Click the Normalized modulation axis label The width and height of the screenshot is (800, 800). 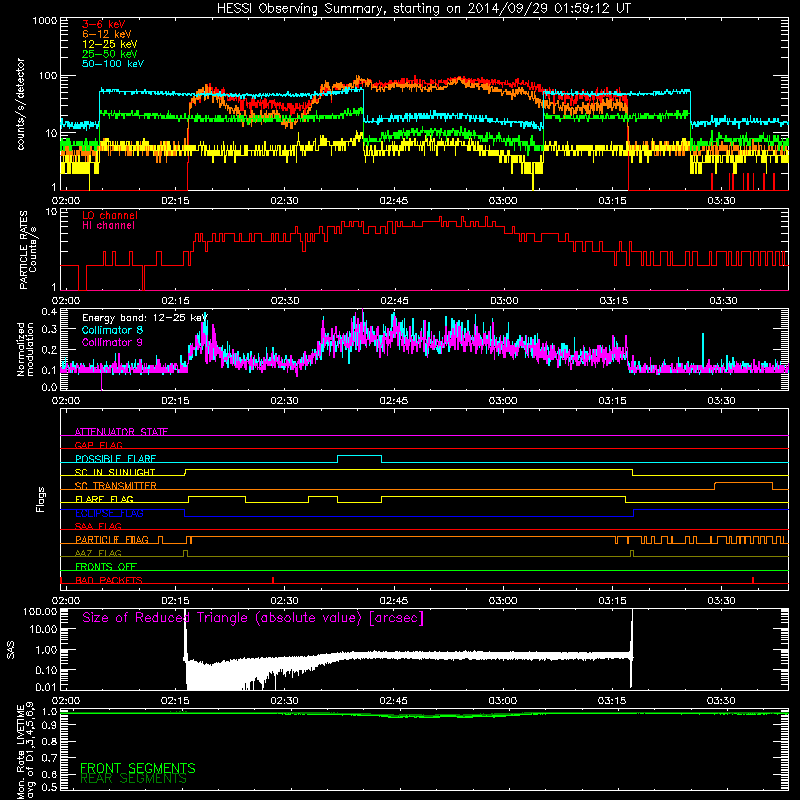pyautogui.click(x=25, y=349)
